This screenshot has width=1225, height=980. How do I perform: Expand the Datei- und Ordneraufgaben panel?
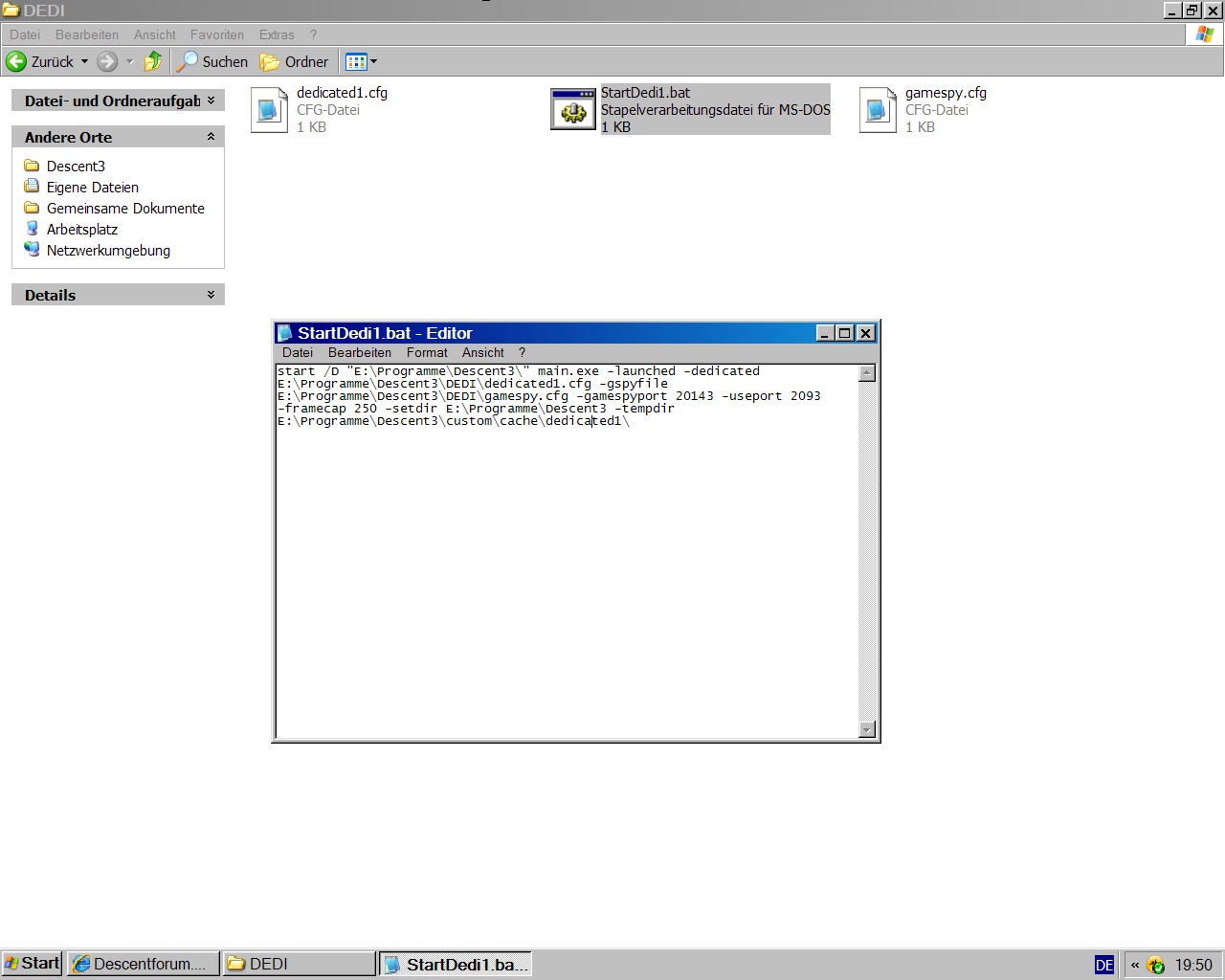point(211,100)
